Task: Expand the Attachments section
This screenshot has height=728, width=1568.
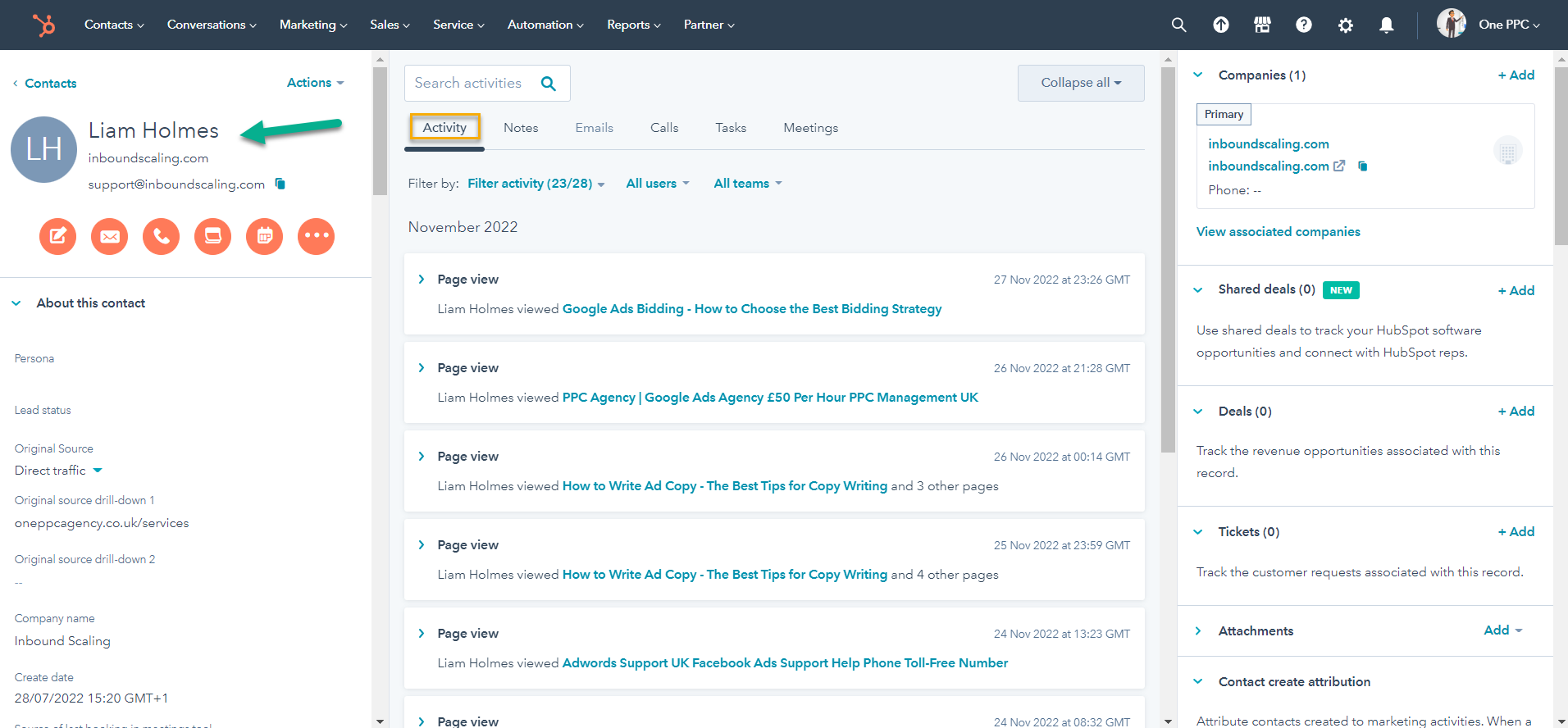Action: coord(1198,631)
